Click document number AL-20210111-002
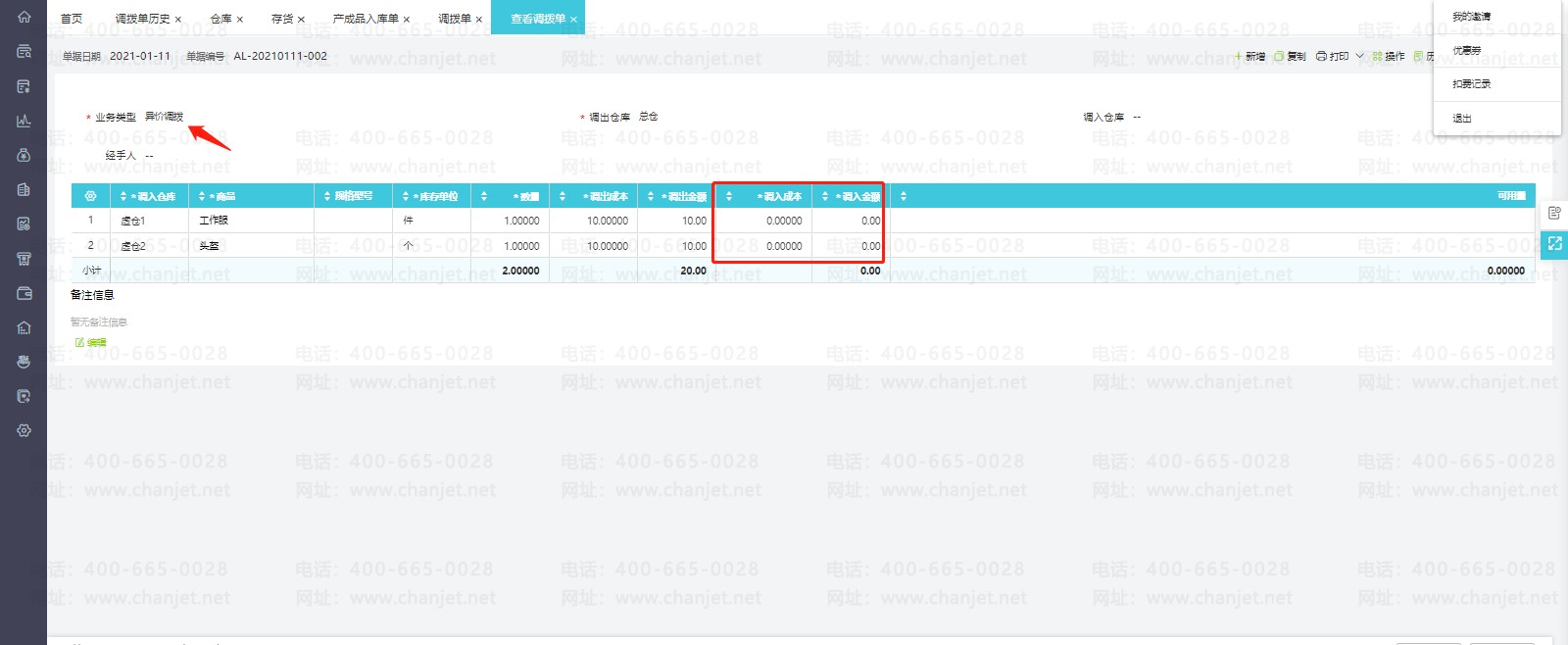 coord(280,56)
